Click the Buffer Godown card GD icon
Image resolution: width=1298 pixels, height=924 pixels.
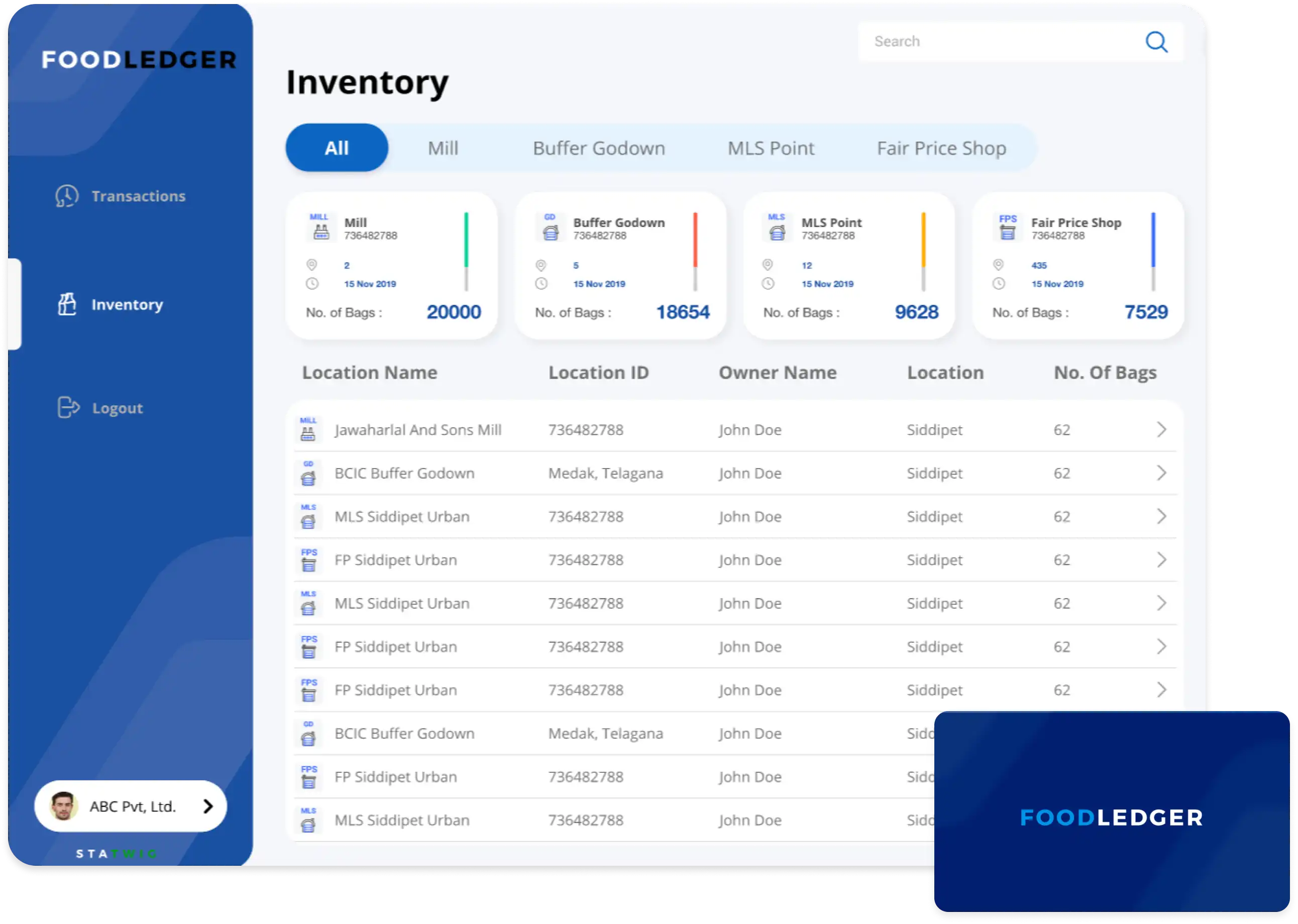tap(550, 227)
